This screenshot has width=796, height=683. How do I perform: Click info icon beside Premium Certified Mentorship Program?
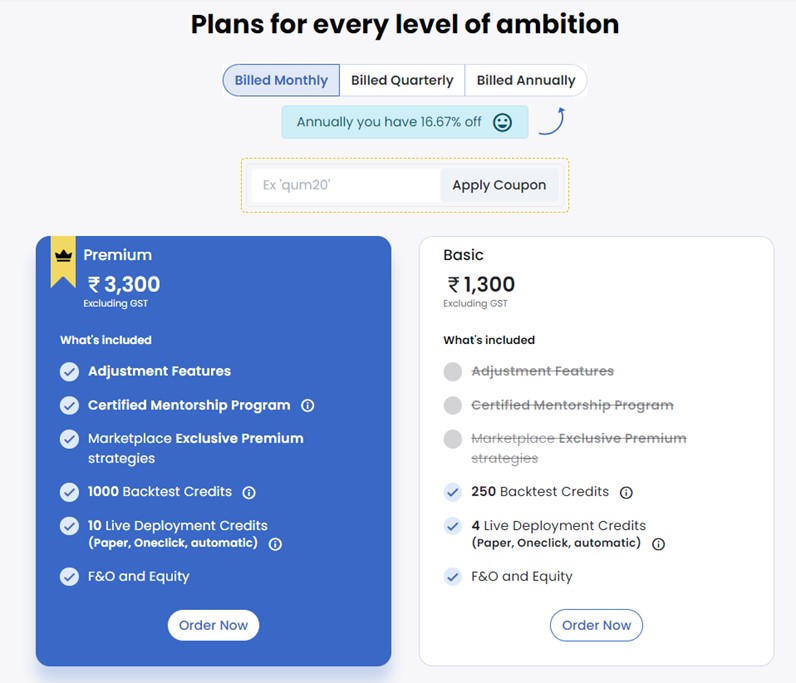(x=308, y=406)
